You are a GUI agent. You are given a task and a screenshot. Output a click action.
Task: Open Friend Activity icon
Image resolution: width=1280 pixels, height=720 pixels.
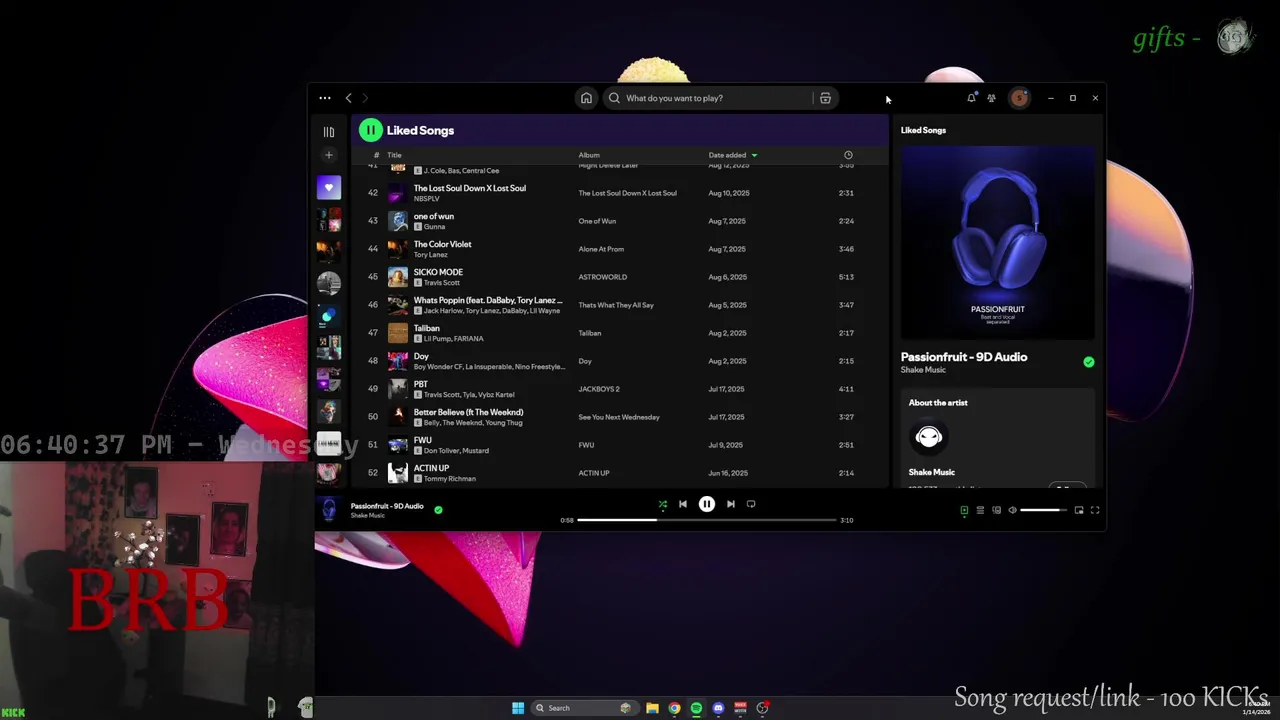point(991,98)
